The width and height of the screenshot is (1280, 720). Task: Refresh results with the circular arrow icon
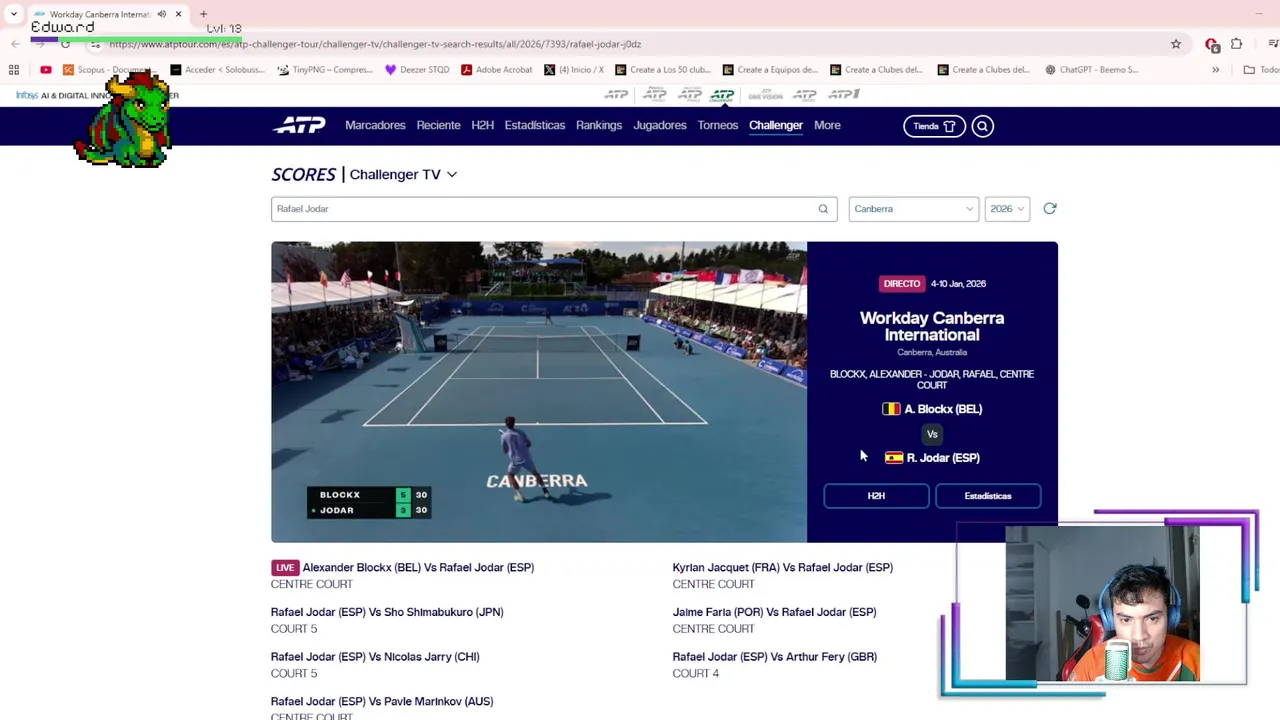1049,208
